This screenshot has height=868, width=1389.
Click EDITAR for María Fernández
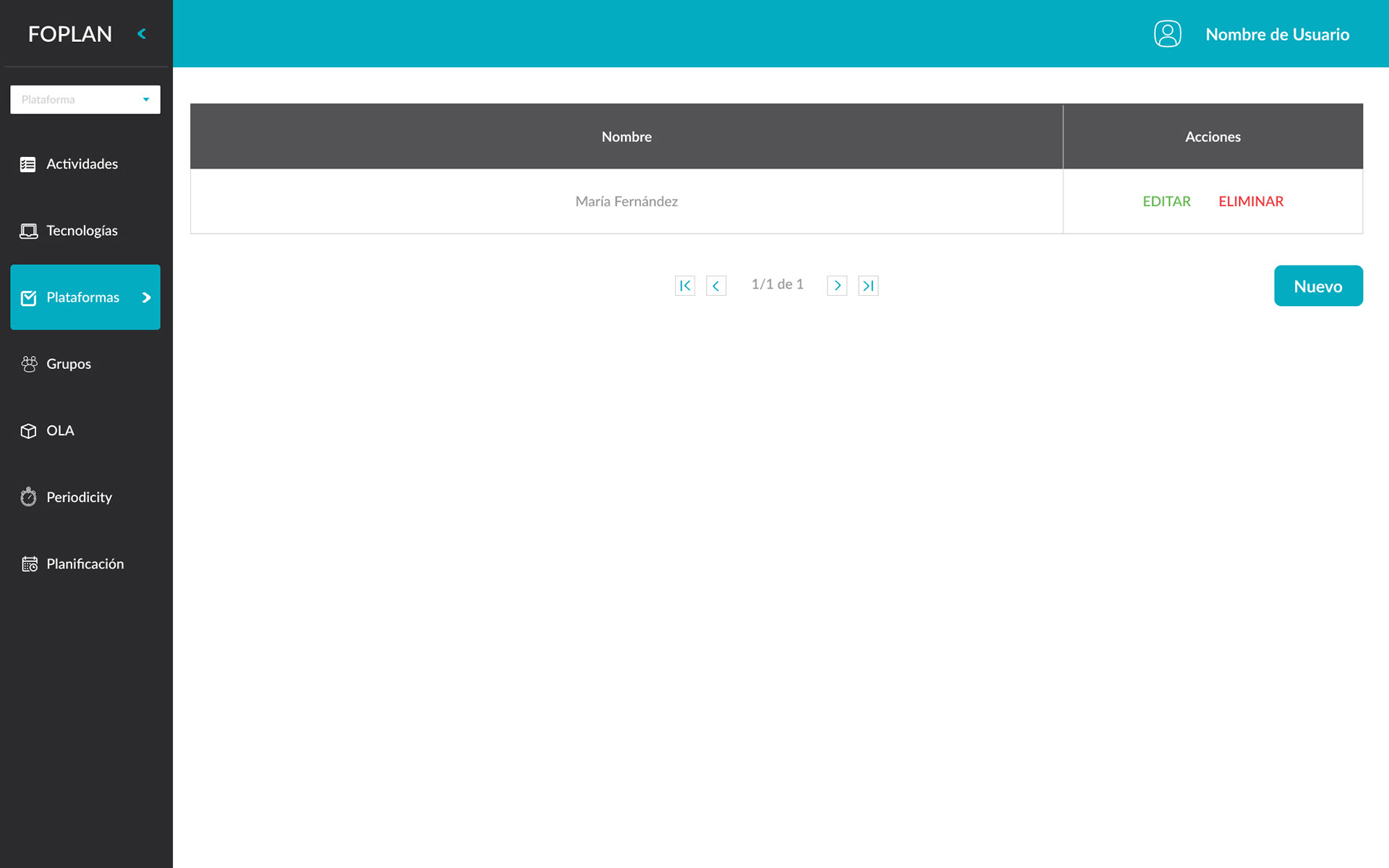click(1166, 202)
